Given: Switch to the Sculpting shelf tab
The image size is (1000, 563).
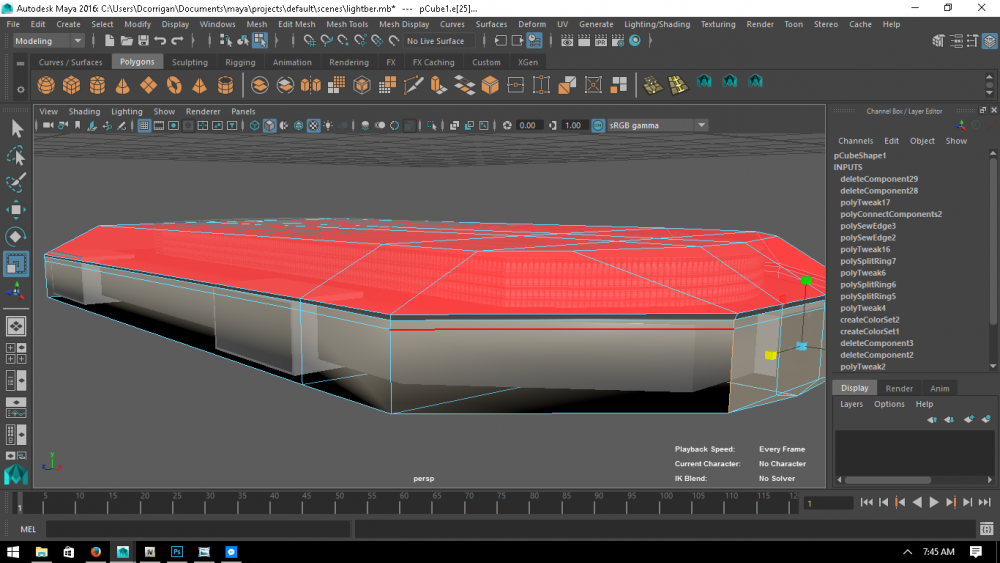Looking at the screenshot, I should 190,62.
